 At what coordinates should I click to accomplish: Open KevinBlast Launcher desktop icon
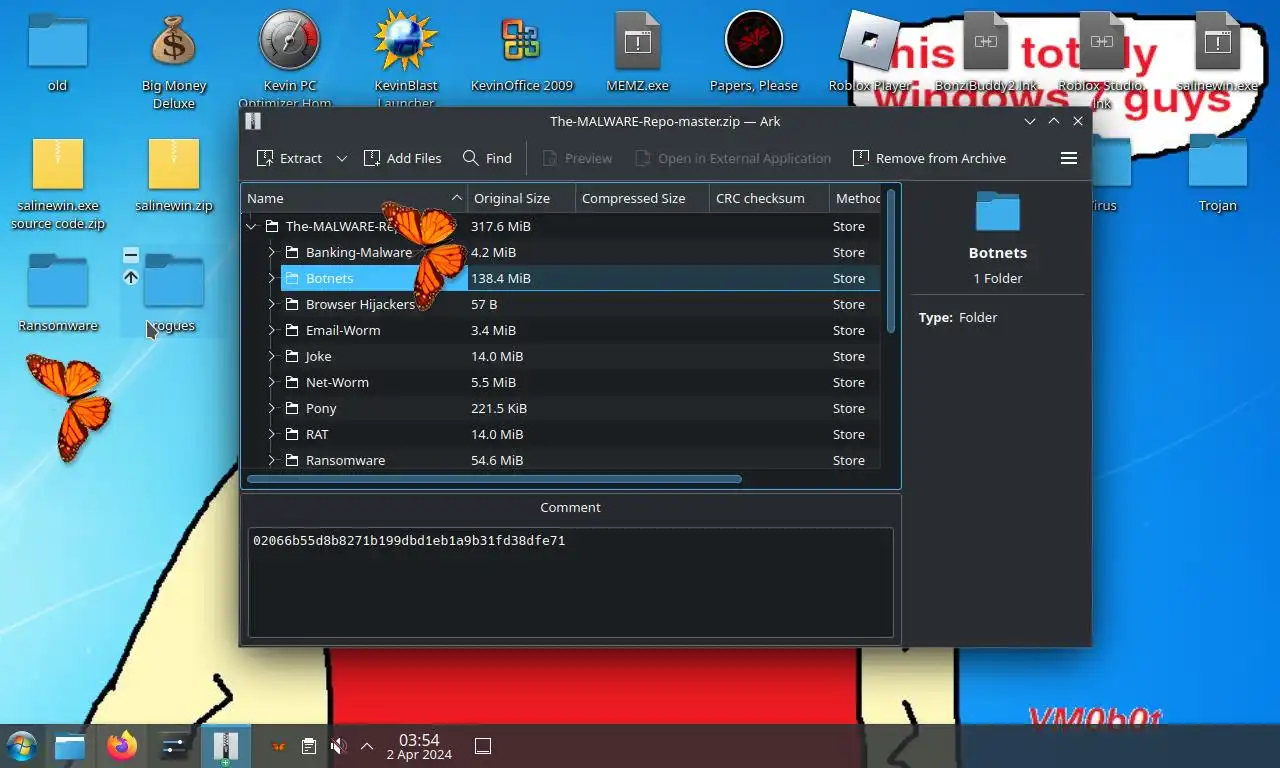[x=406, y=60]
